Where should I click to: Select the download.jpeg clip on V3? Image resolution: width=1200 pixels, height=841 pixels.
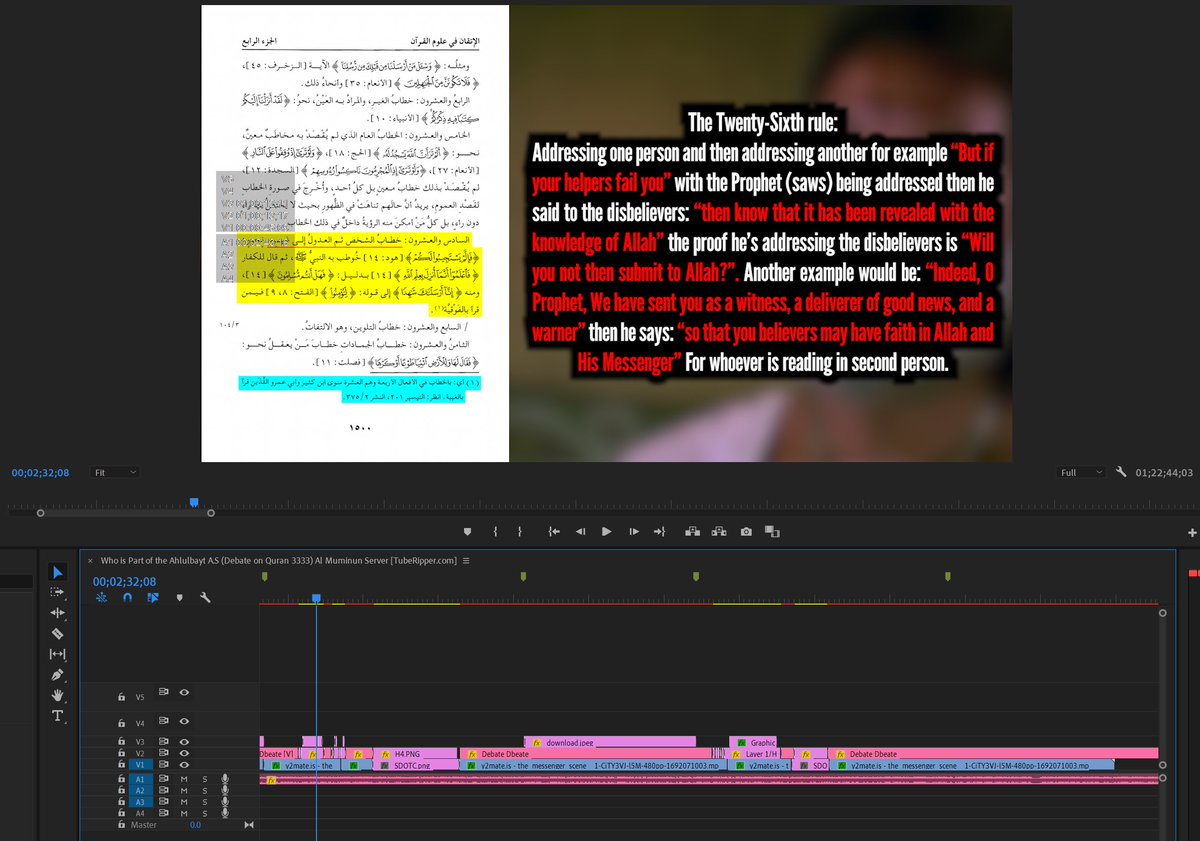610,742
